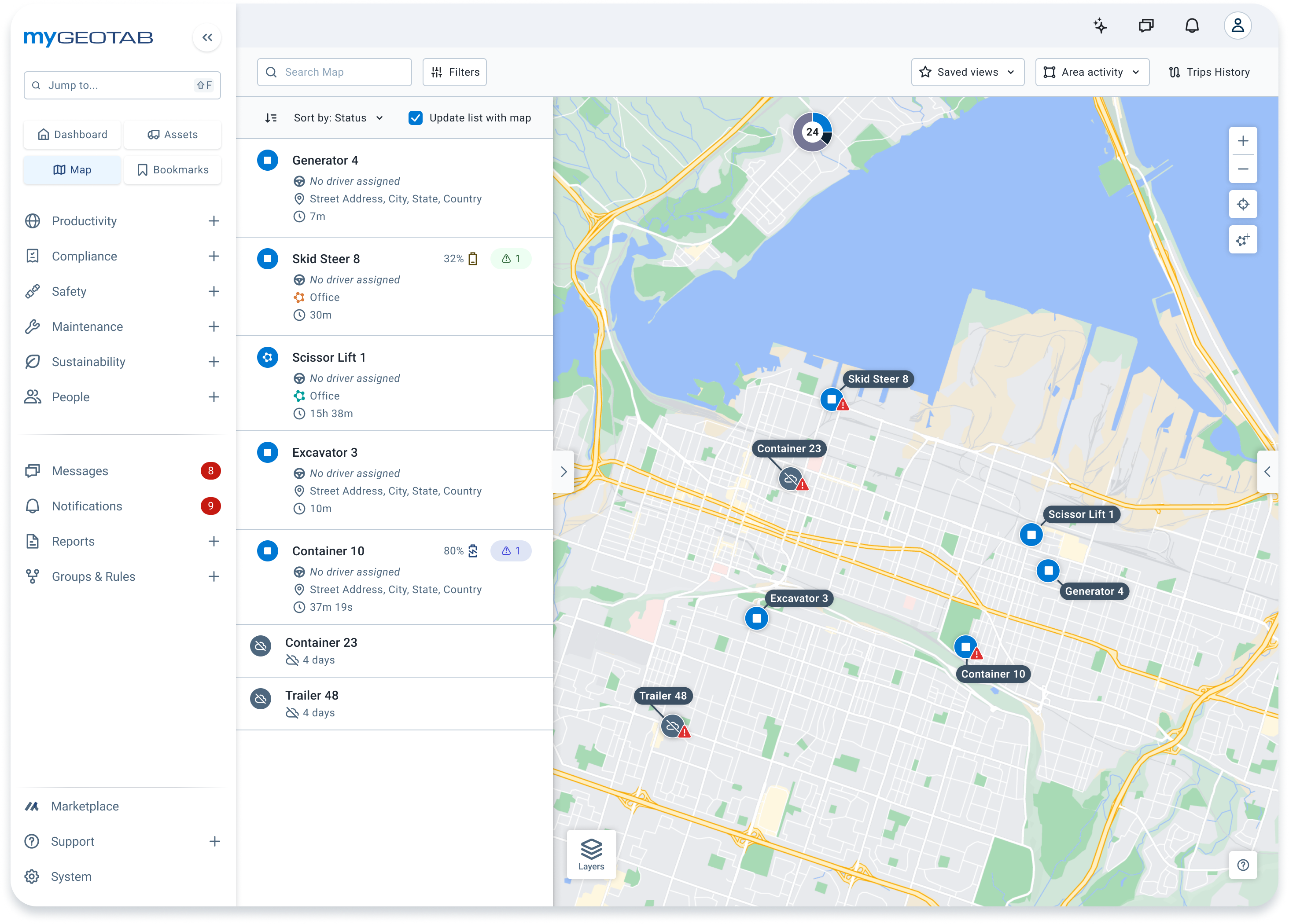Toggle the sort order direction icon
Image resolution: width=1289 pixels, height=924 pixels.
tap(271, 118)
